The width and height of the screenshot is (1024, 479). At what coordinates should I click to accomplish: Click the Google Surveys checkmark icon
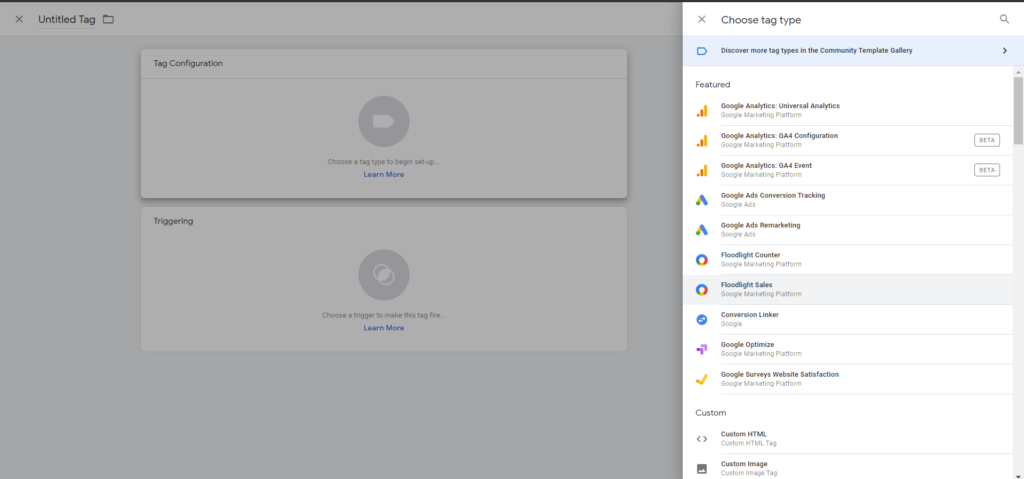pyautogui.click(x=701, y=379)
